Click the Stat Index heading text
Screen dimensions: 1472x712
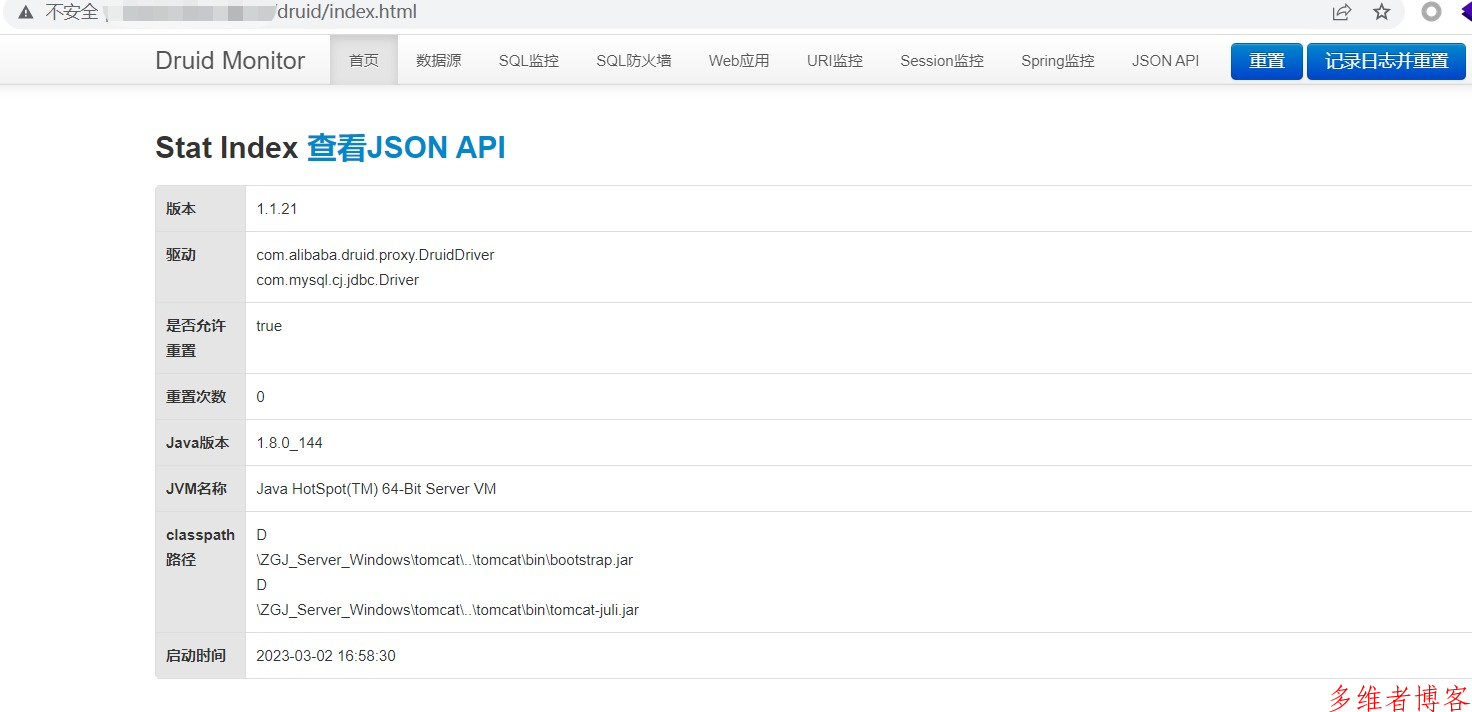coord(227,147)
